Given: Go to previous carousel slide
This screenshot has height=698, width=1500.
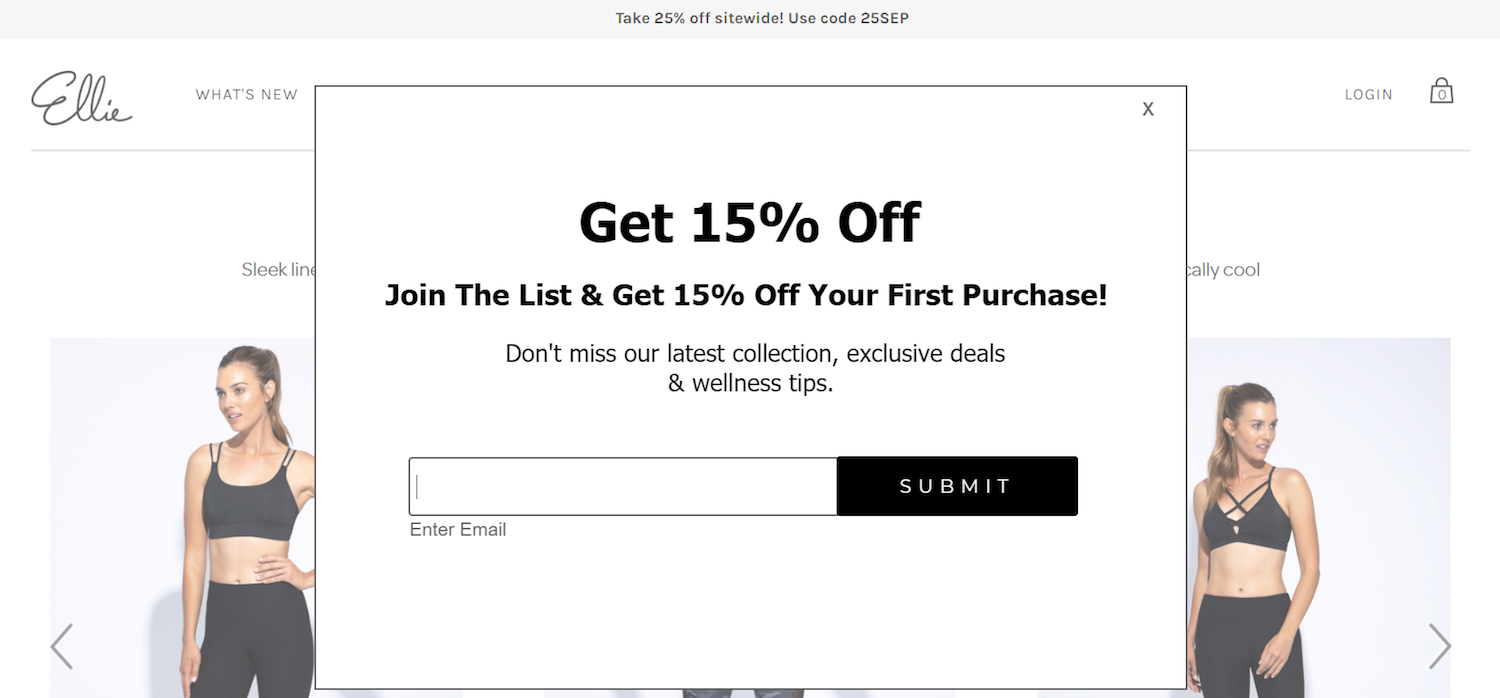Looking at the screenshot, I should click(62, 646).
